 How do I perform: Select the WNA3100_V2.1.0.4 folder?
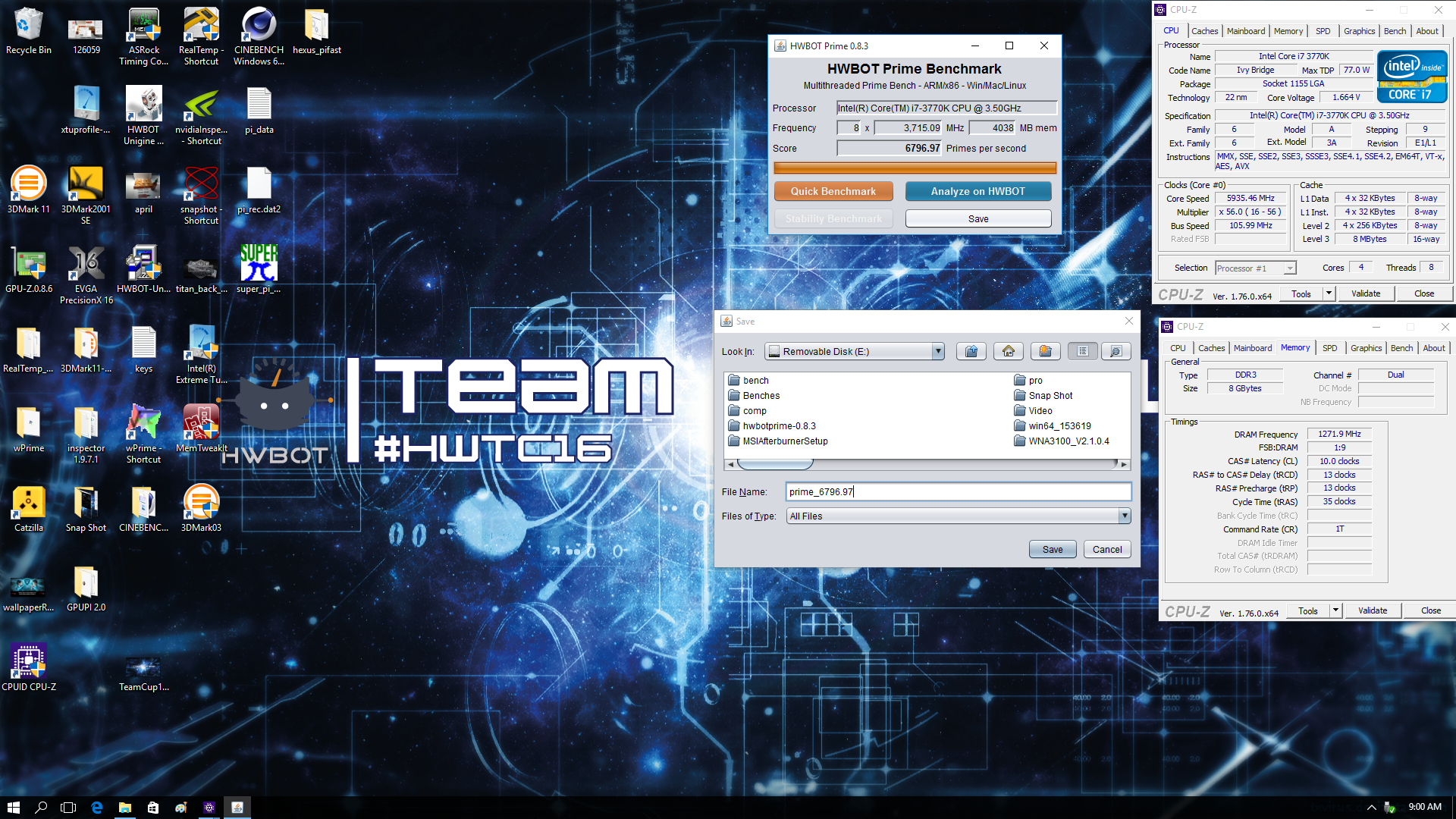point(1061,441)
